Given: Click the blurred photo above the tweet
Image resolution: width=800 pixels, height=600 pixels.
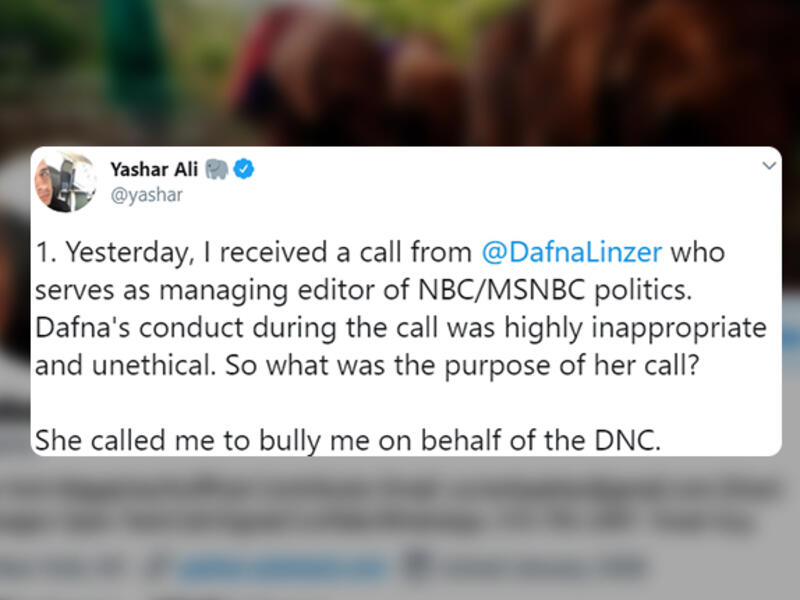Looking at the screenshot, I should [400, 71].
